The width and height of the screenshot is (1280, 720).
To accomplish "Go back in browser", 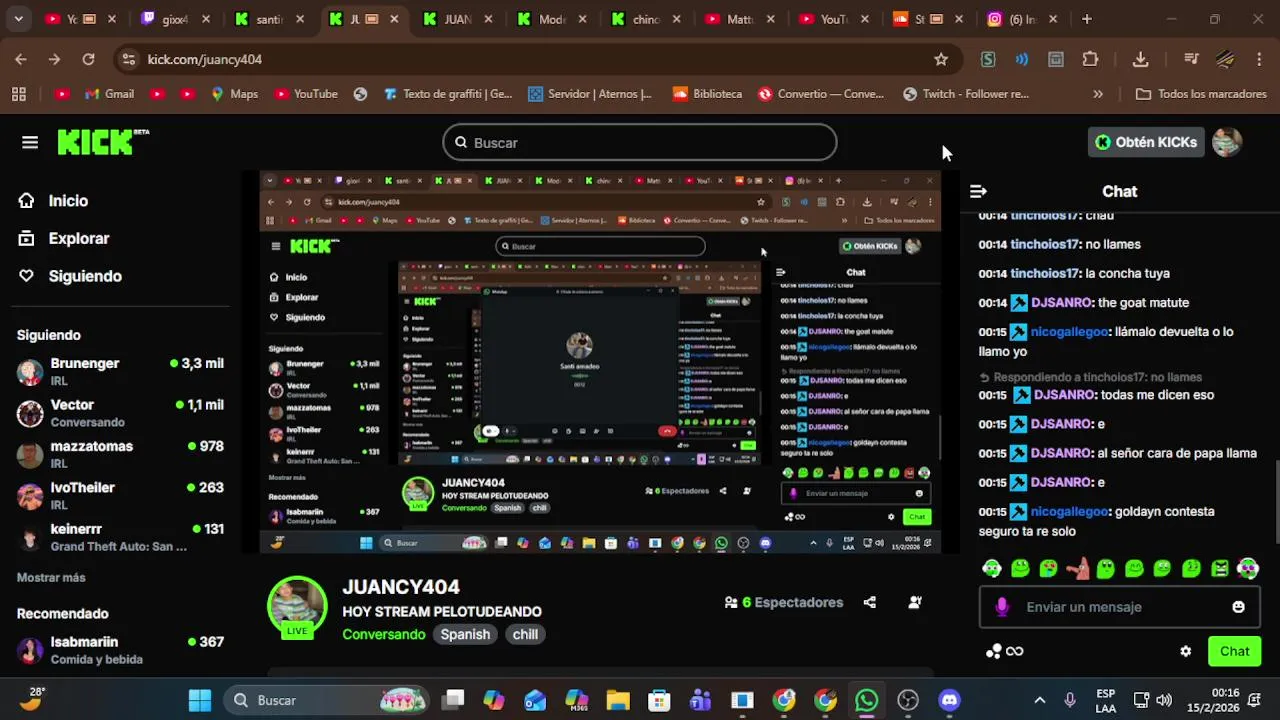I will tap(21, 59).
